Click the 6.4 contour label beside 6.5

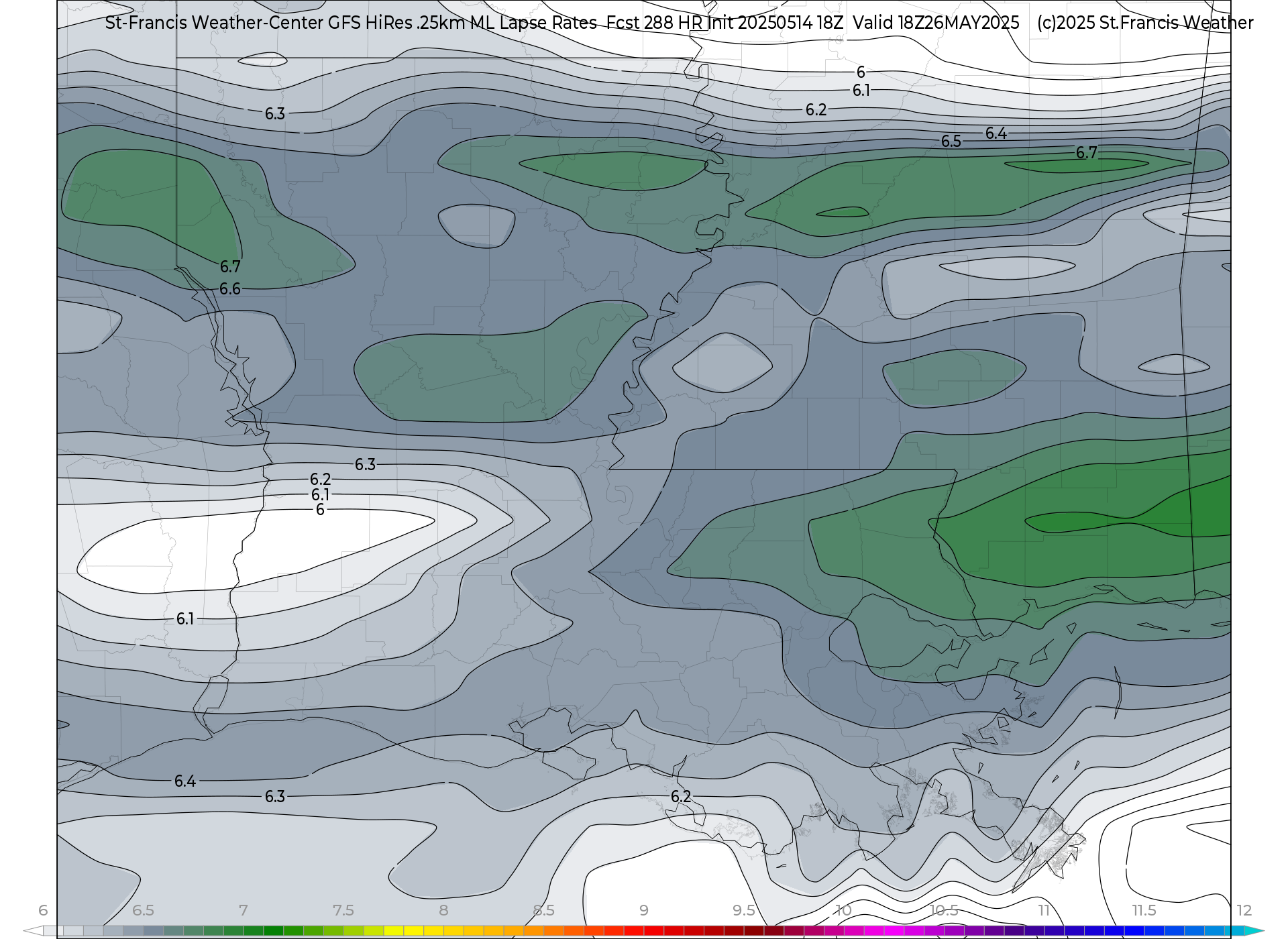pos(996,133)
